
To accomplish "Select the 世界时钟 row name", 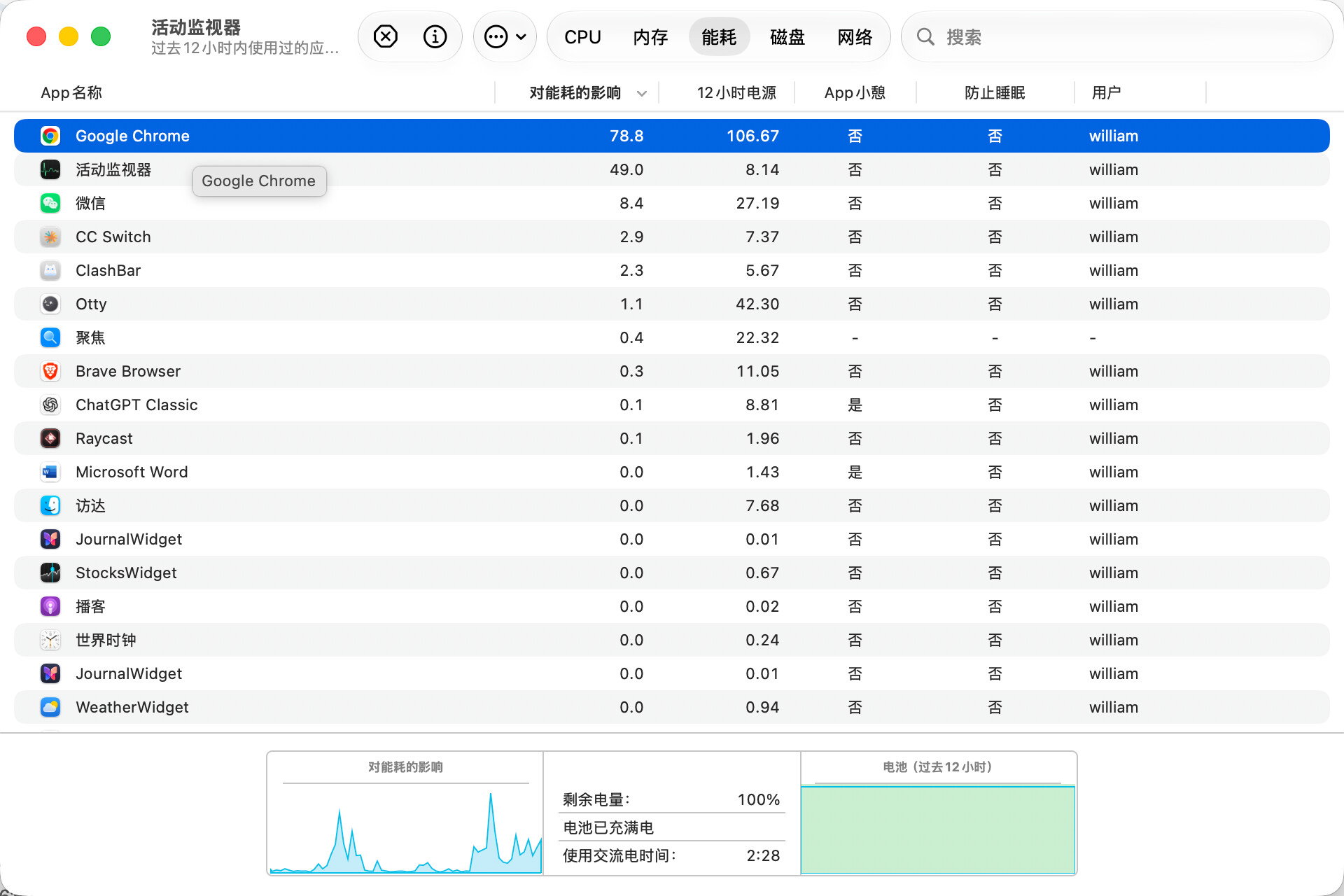I will point(106,640).
